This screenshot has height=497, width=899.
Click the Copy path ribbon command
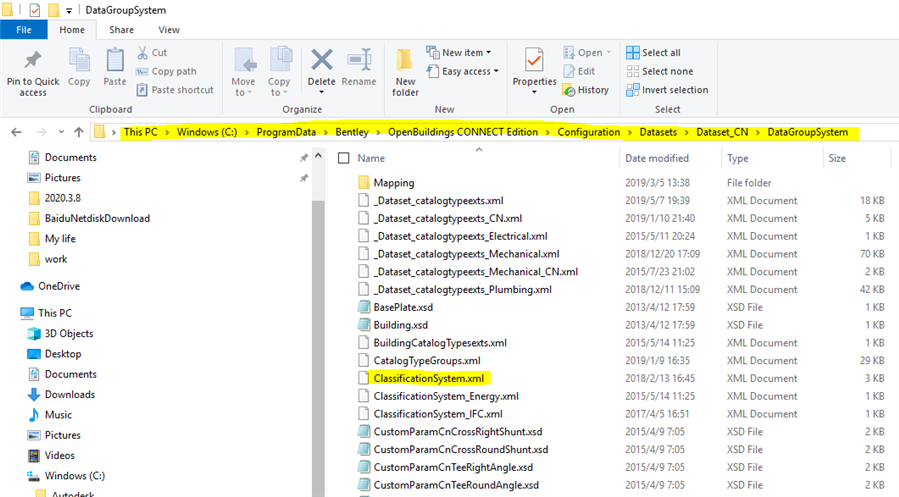[x=166, y=71]
